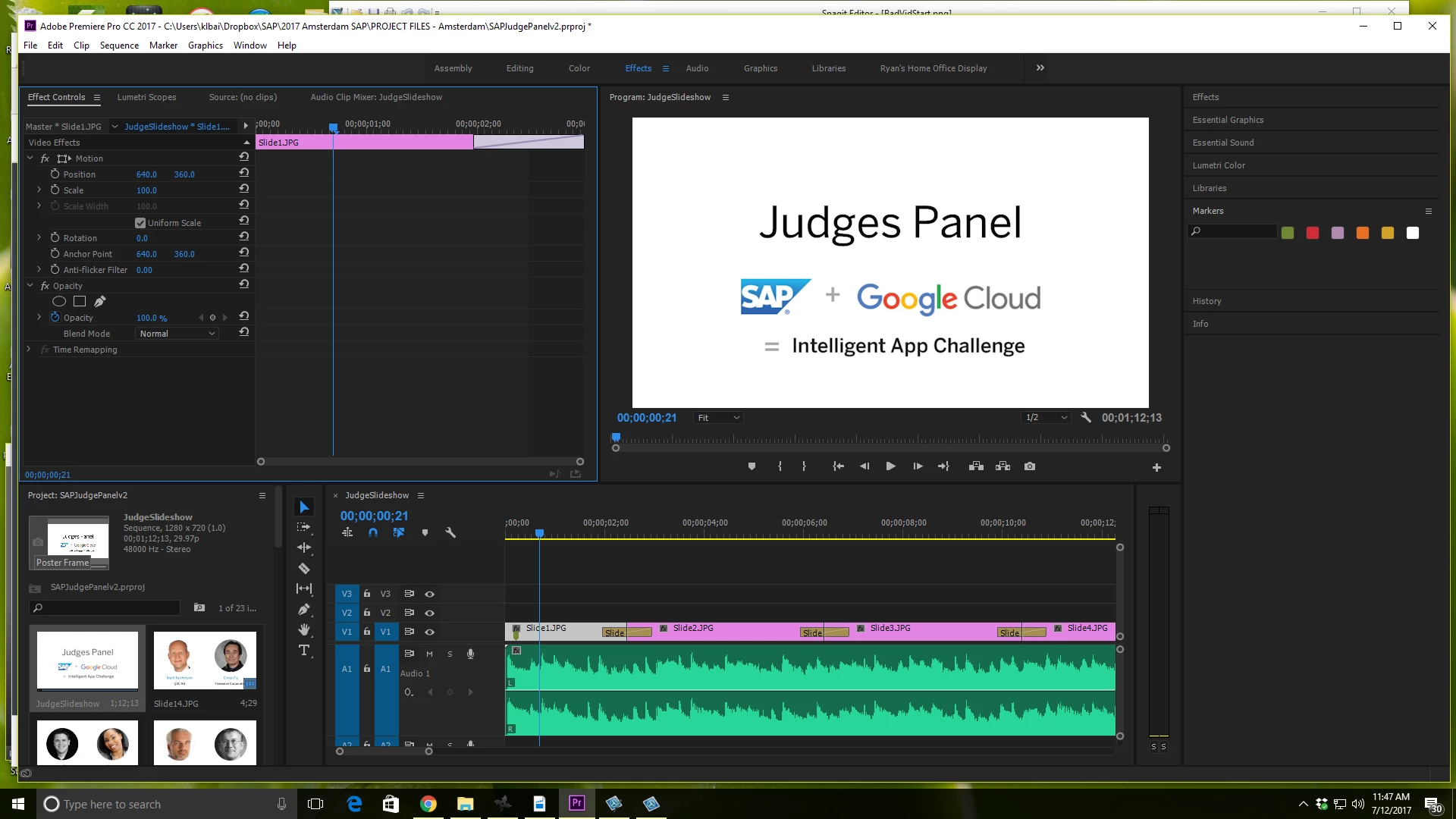Open the Fit zoom level dropdown
Viewport: 1456px width, 819px height.
[x=717, y=418]
